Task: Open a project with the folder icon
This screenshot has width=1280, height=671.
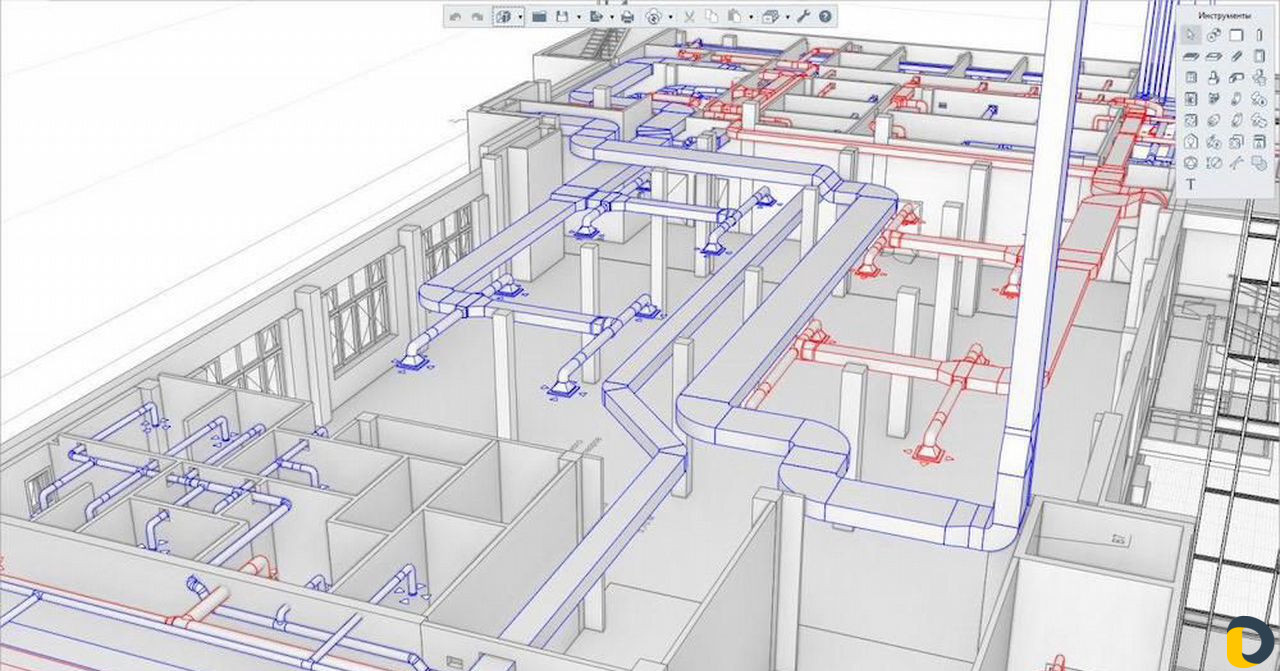Action: click(x=539, y=17)
